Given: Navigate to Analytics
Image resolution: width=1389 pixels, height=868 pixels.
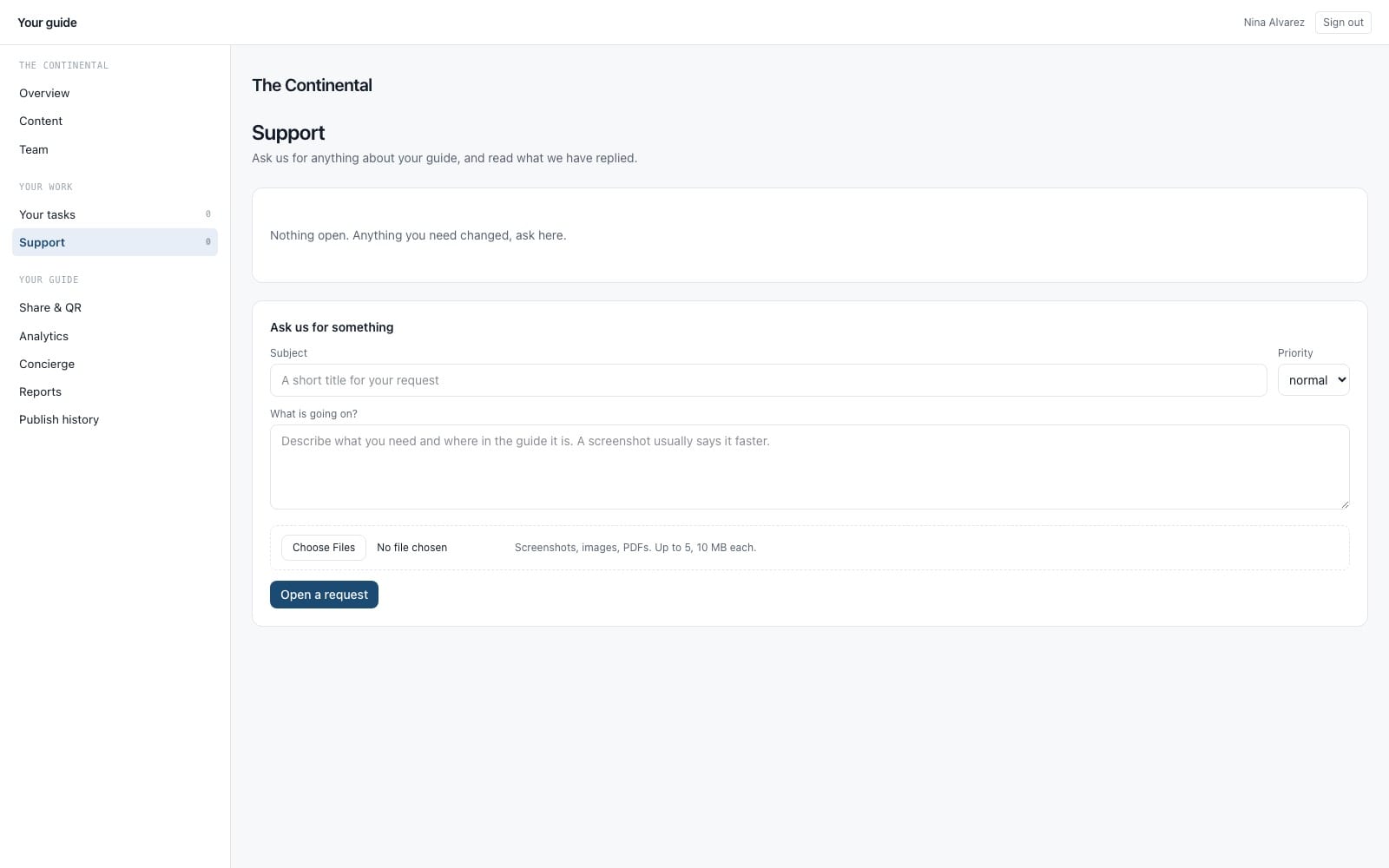Looking at the screenshot, I should coord(115,336).
